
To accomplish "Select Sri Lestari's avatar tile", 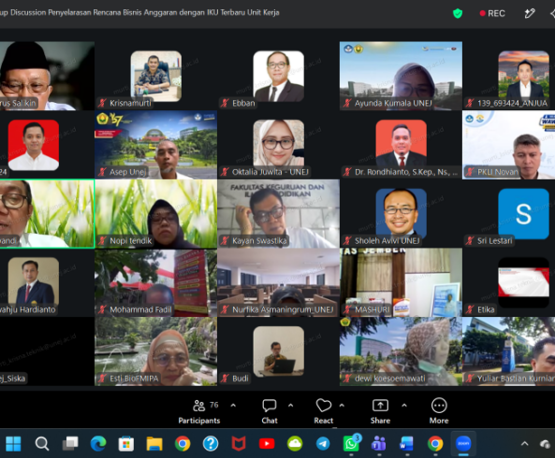I will click(x=523, y=214).
